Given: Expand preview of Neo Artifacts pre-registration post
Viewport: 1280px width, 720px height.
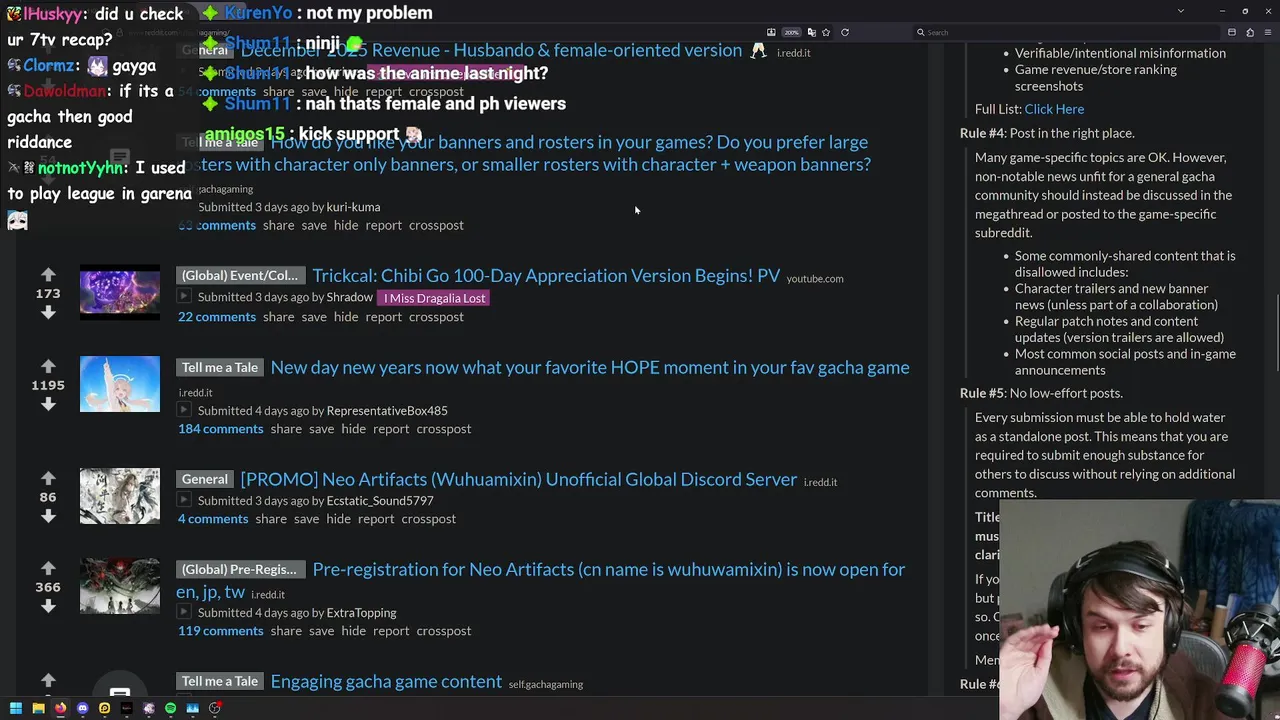Looking at the screenshot, I should tap(184, 612).
